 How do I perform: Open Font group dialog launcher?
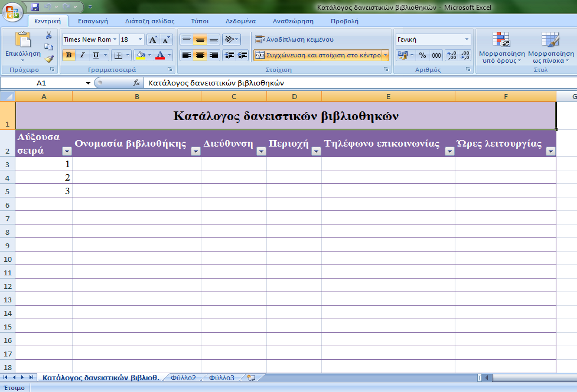(x=170, y=69)
